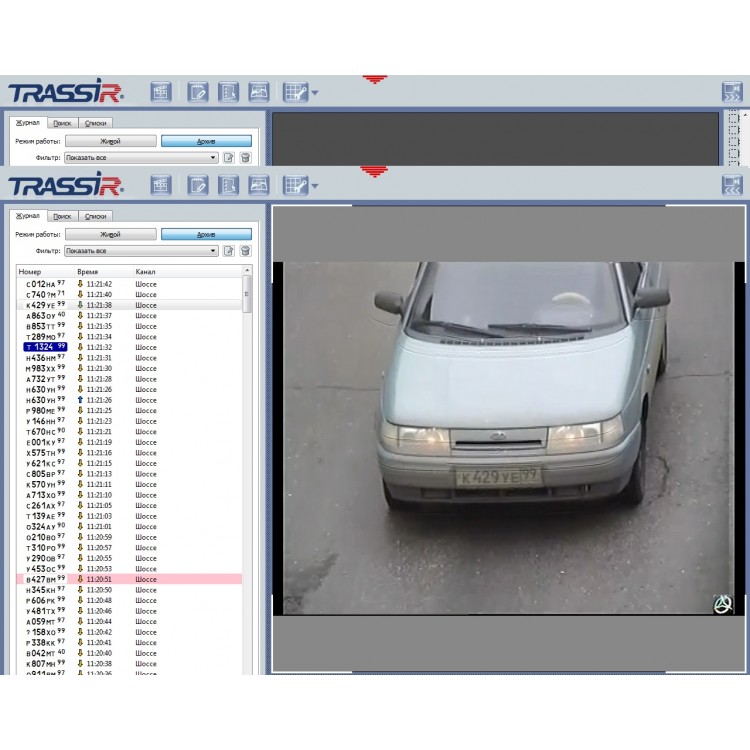Image resolution: width=750 pixels, height=750 pixels.
Task: Open the Списки tab
Action: tap(95, 216)
